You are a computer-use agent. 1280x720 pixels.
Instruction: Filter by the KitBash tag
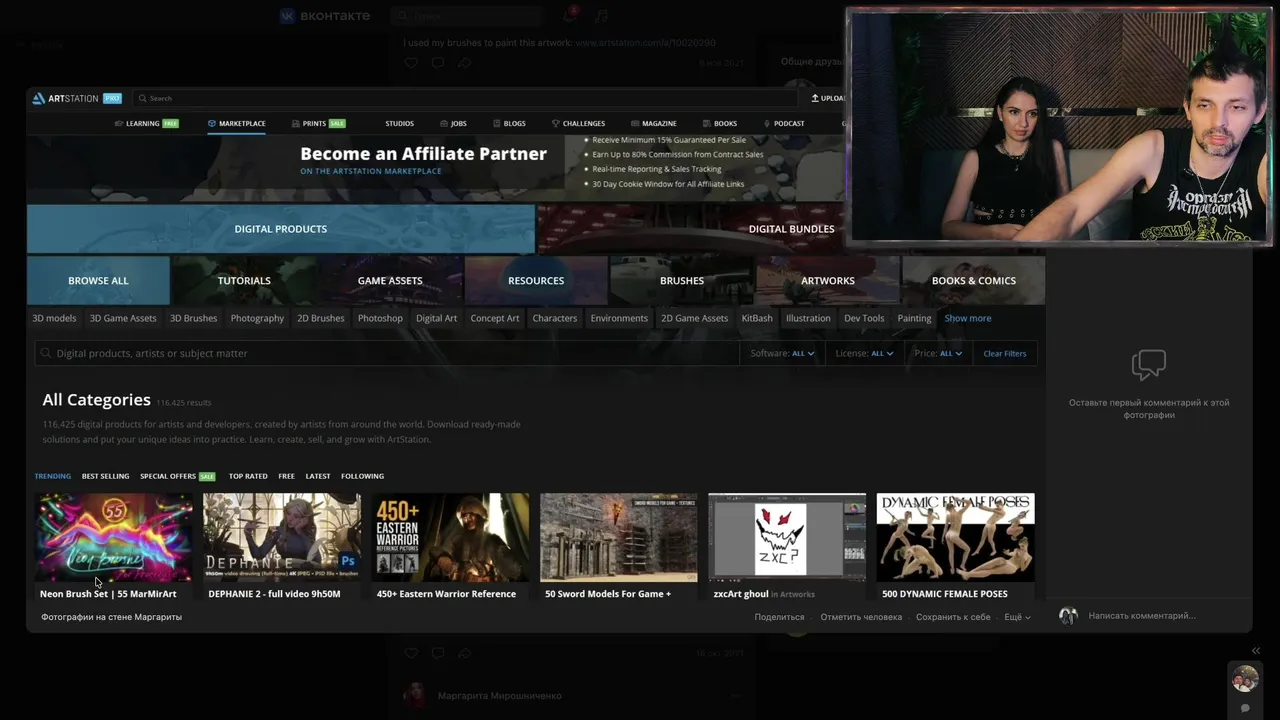tap(757, 318)
